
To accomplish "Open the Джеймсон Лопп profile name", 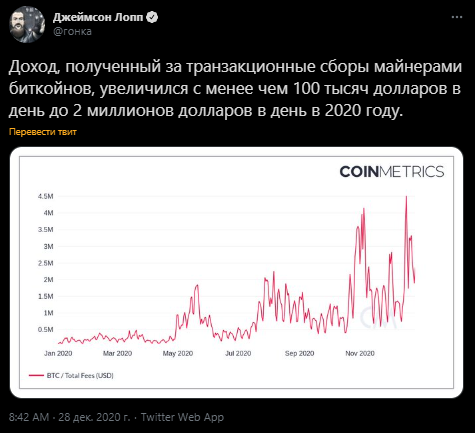I will [x=98, y=17].
